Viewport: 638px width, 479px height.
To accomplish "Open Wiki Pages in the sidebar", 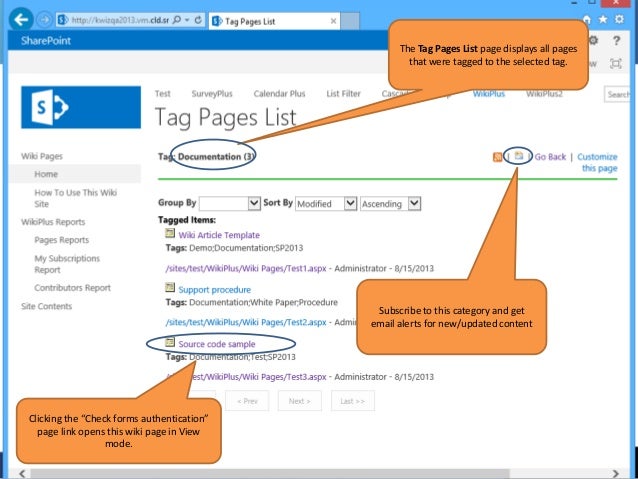I will 42,156.
